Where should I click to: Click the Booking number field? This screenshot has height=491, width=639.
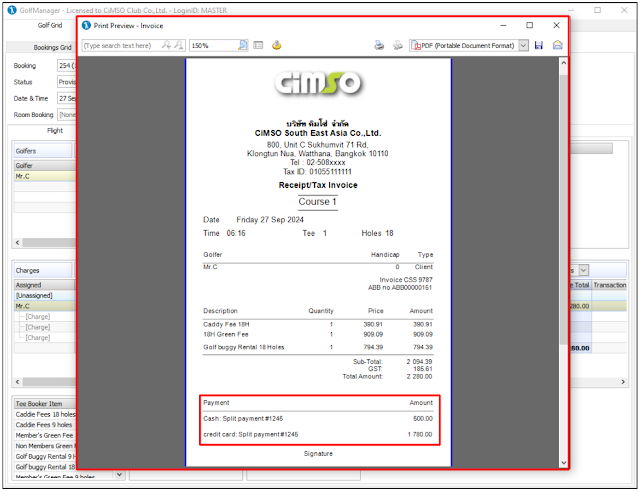[67, 65]
